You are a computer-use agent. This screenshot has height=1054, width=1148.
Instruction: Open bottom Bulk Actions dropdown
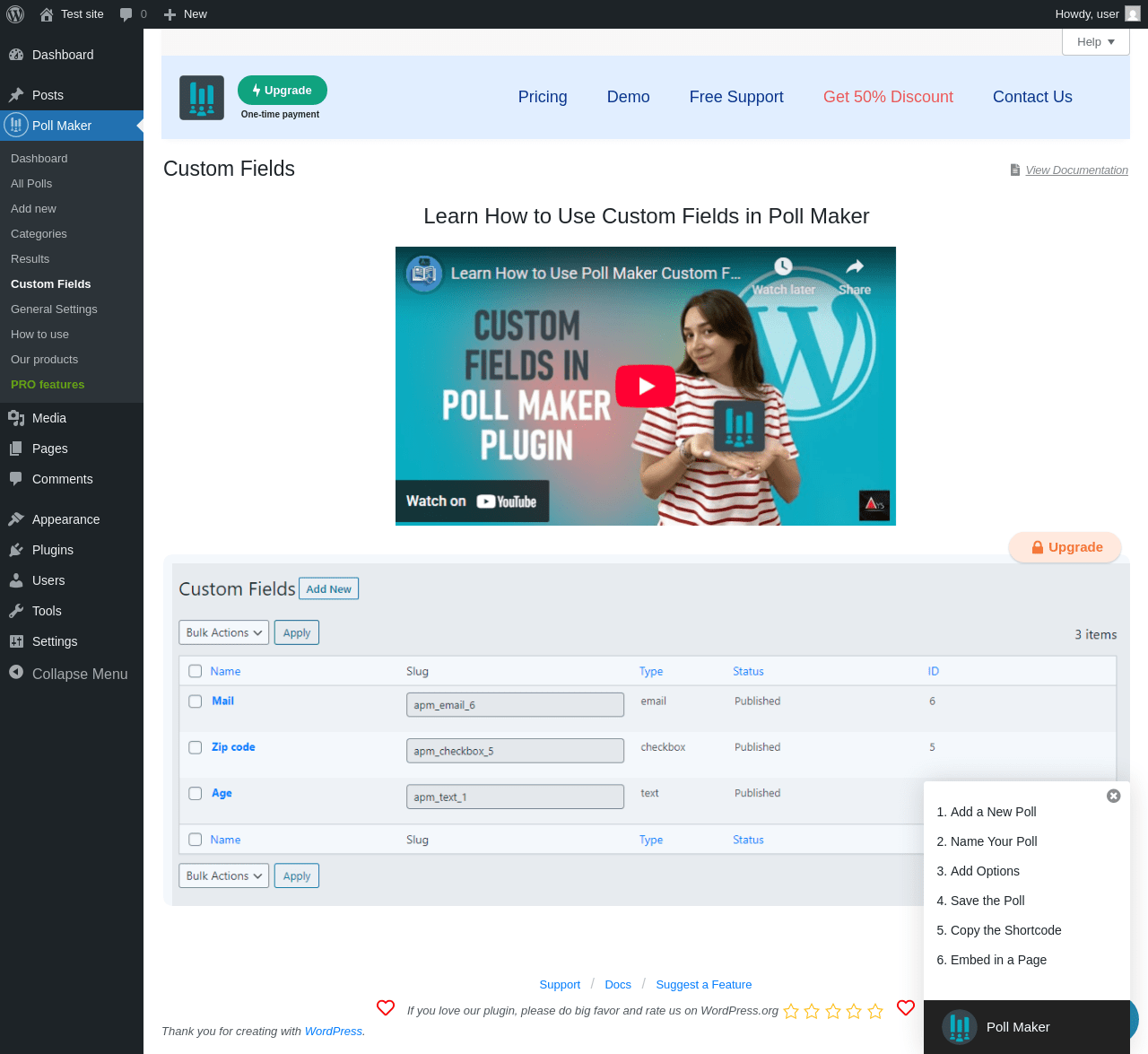click(224, 875)
